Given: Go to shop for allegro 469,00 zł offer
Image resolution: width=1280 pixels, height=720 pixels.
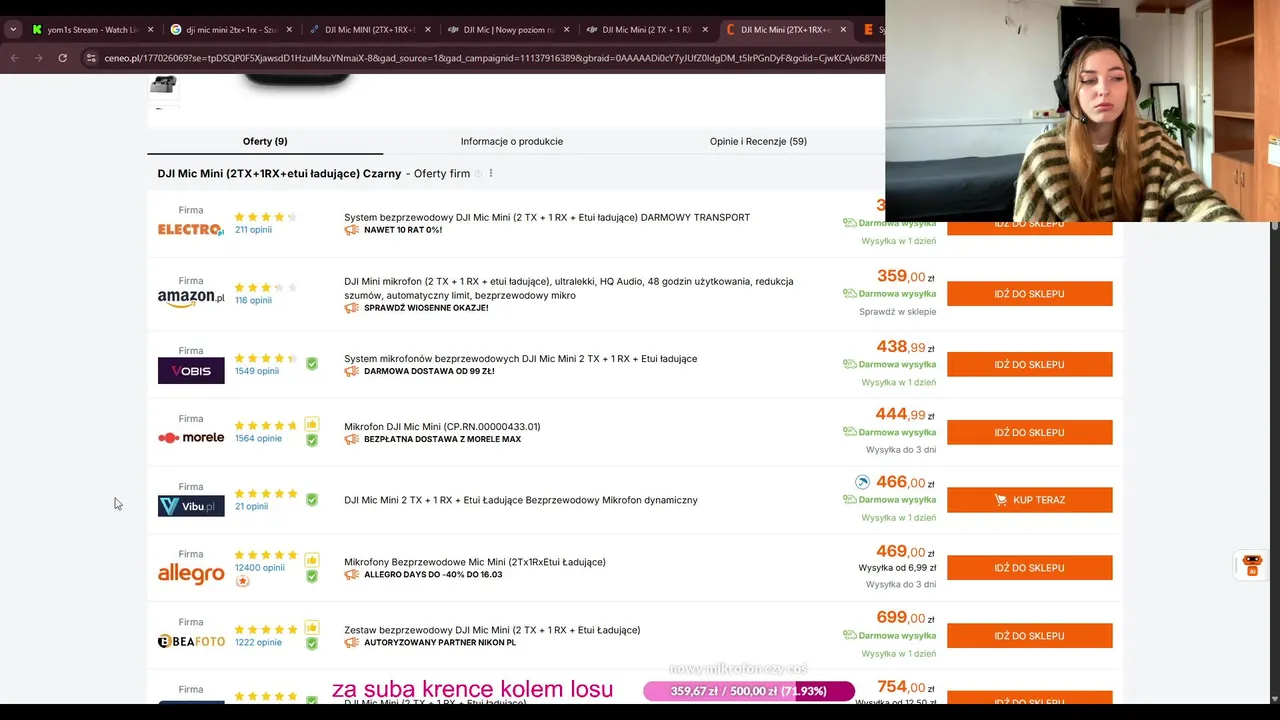Looking at the screenshot, I should pos(1029,568).
